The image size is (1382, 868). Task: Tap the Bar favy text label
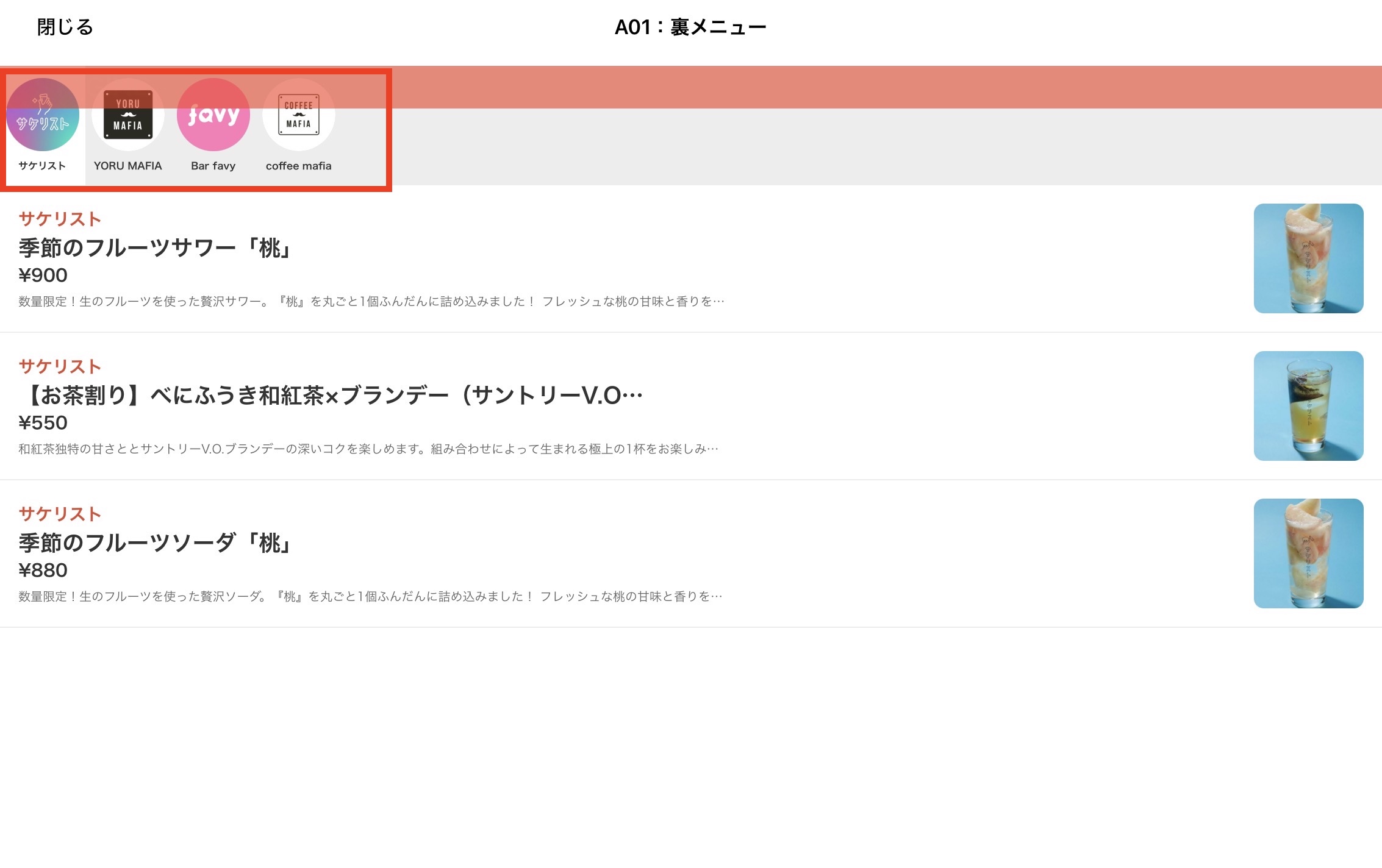point(213,166)
